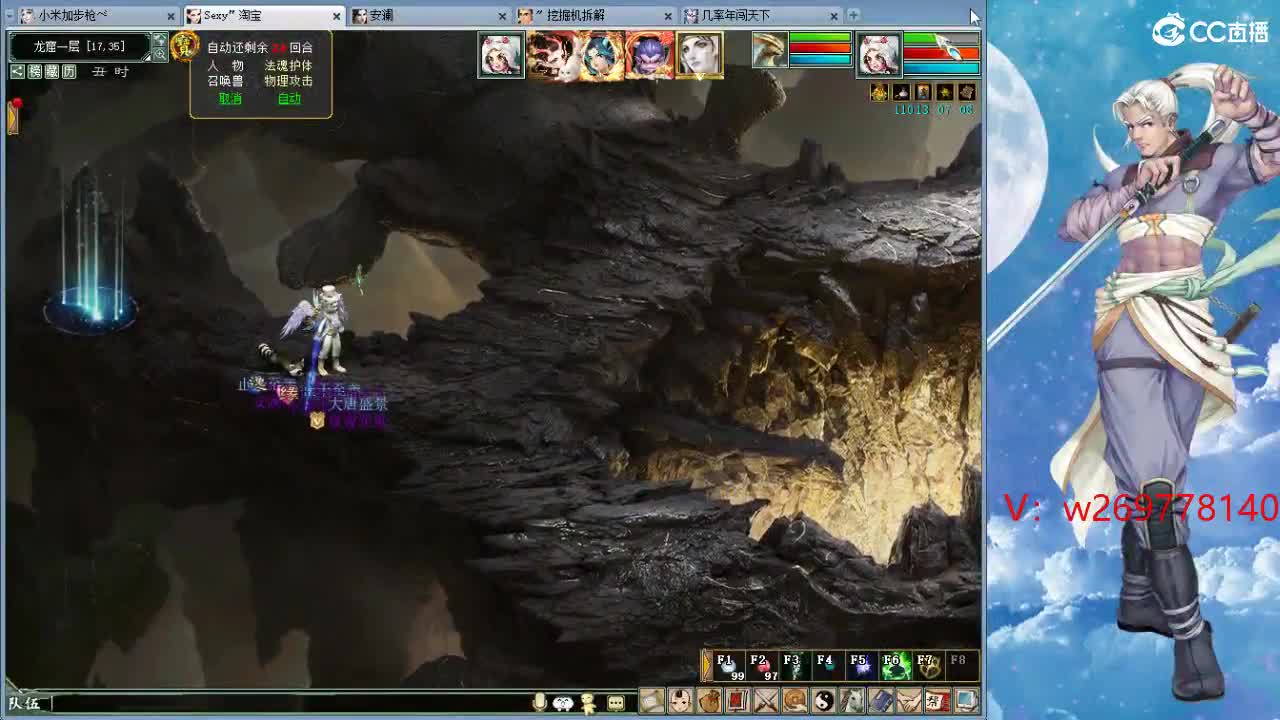Open the 藏 collection button
Screen dimensions: 1280x720
[52, 71]
